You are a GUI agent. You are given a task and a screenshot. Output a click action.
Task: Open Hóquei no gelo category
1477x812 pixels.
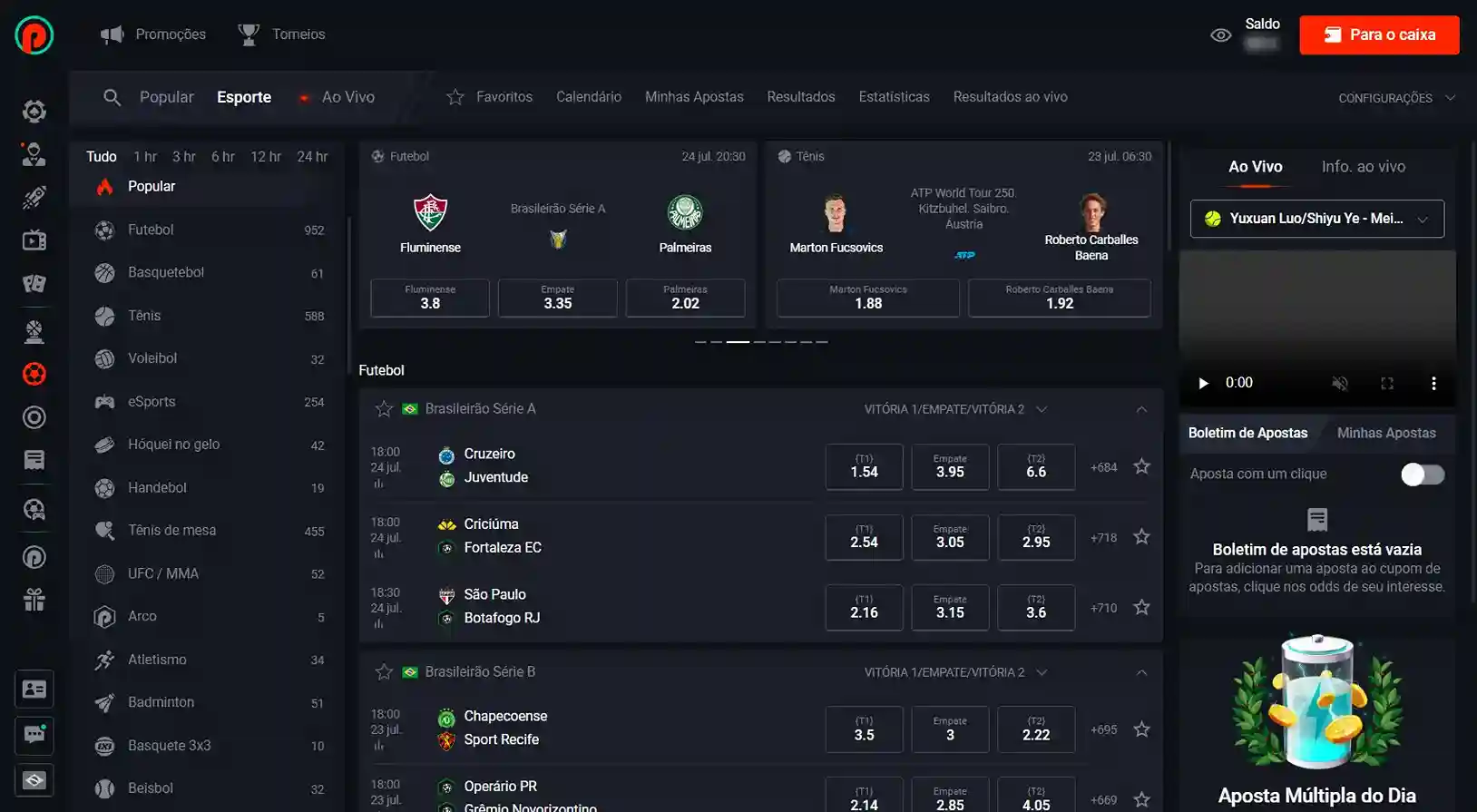tap(210, 445)
